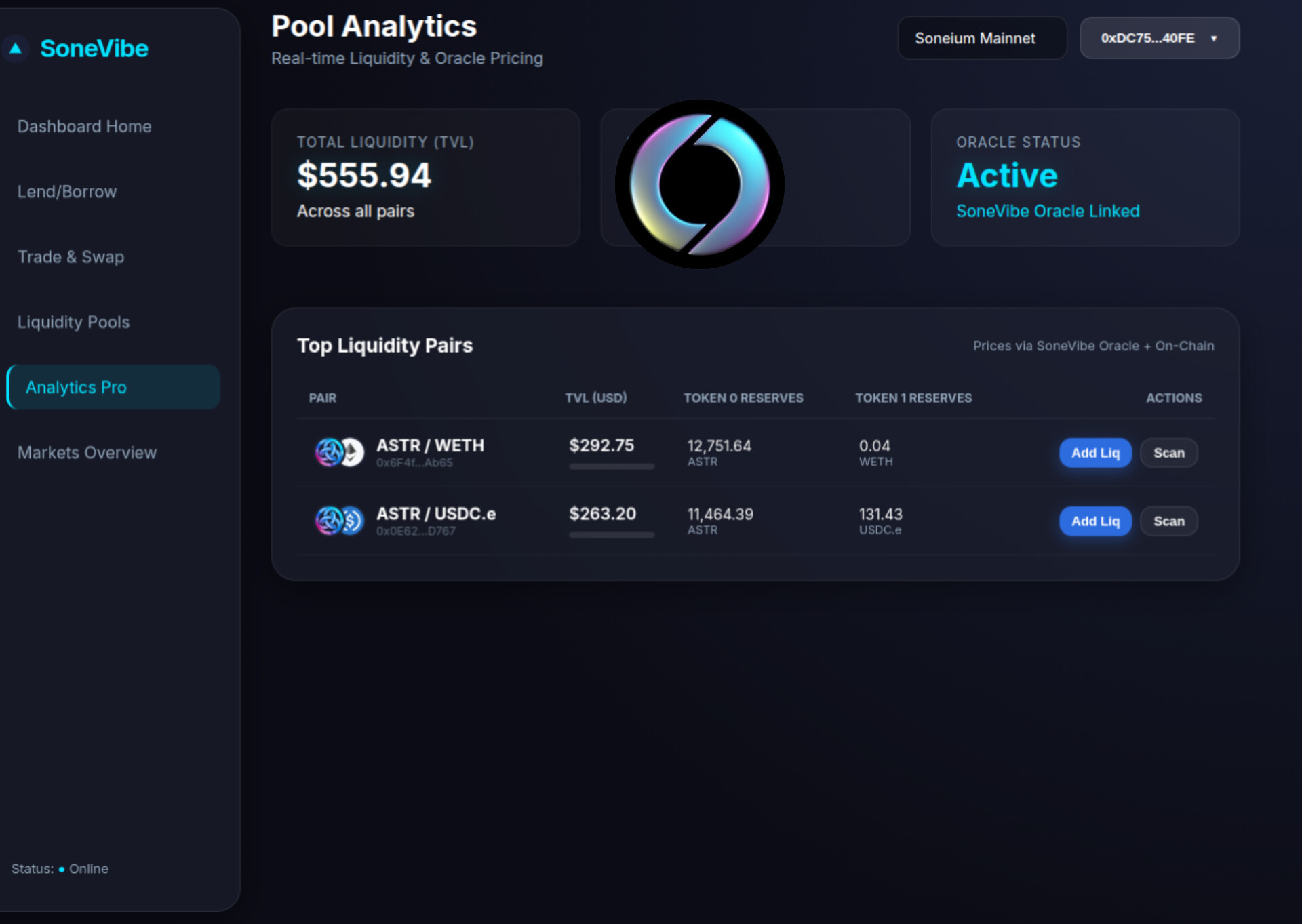Click the ASTR/WETH TVL progress bar
This screenshot has height=924, width=1302.
[611, 466]
